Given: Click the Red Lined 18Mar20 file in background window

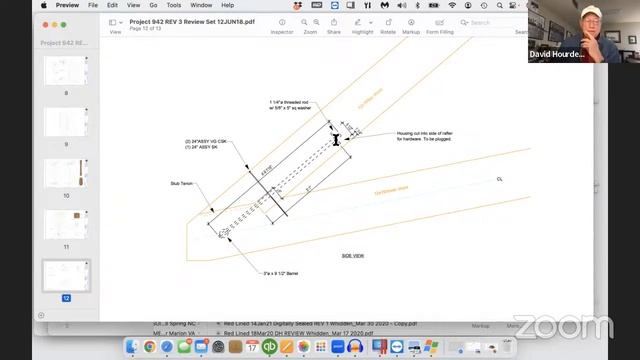Looking at the screenshot, I should (298, 333).
